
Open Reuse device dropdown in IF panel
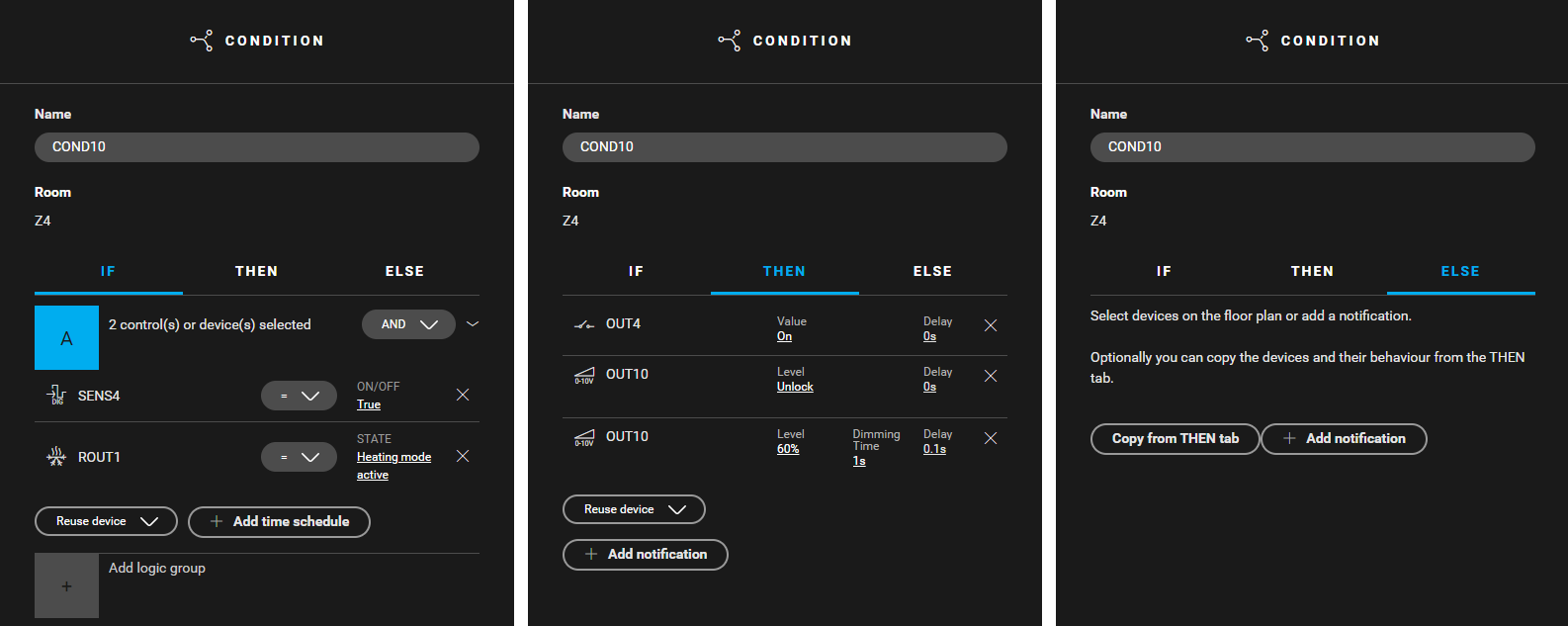[106, 521]
